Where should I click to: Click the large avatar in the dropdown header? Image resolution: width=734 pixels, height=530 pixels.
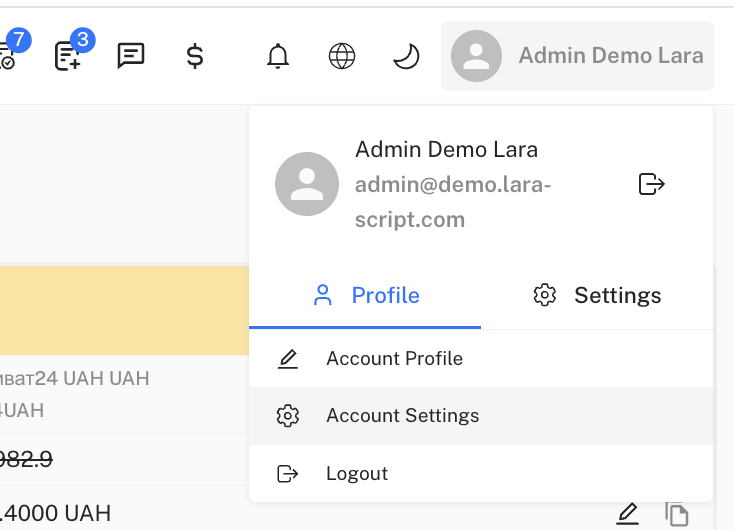coord(307,184)
